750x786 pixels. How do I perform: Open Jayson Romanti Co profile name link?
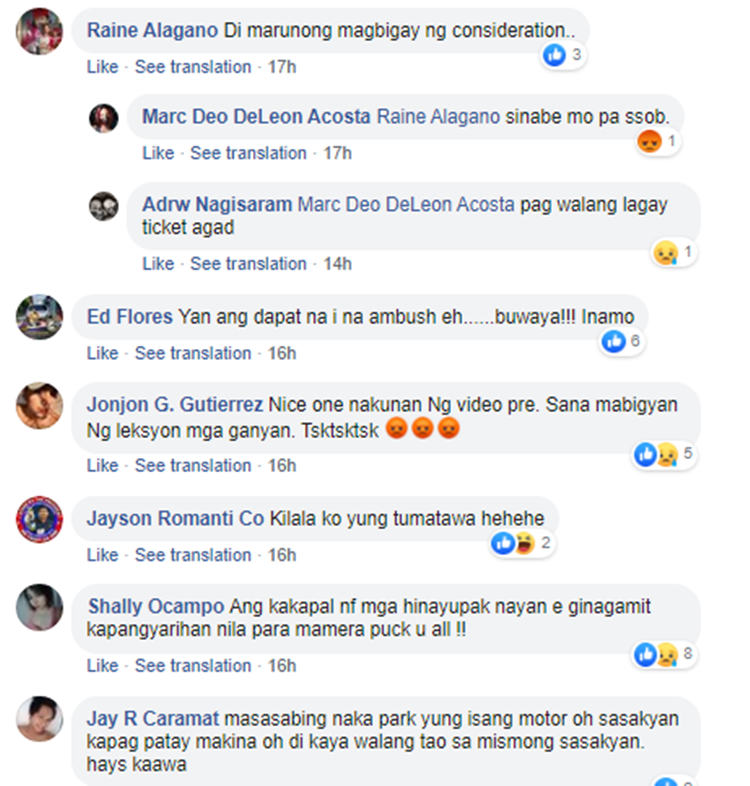click(x=175, y=518)
